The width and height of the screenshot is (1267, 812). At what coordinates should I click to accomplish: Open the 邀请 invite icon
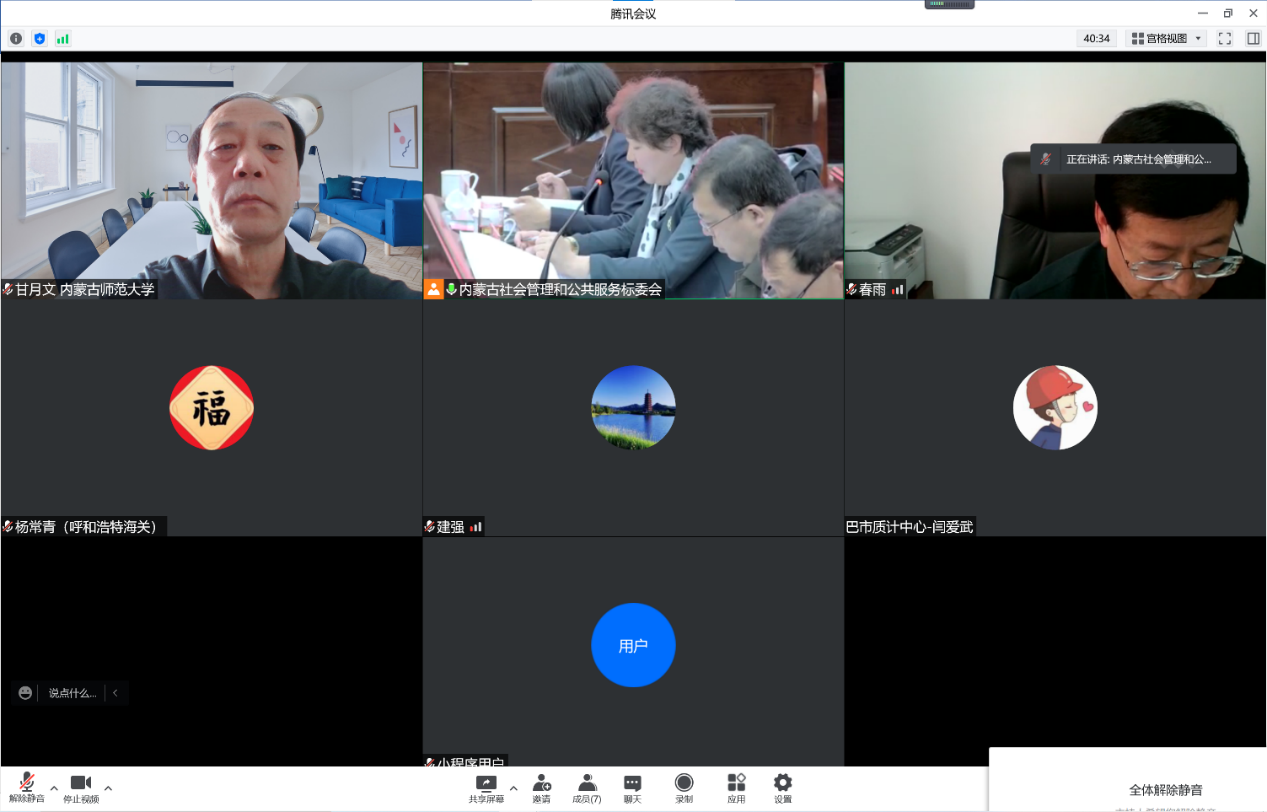point(541,787)
